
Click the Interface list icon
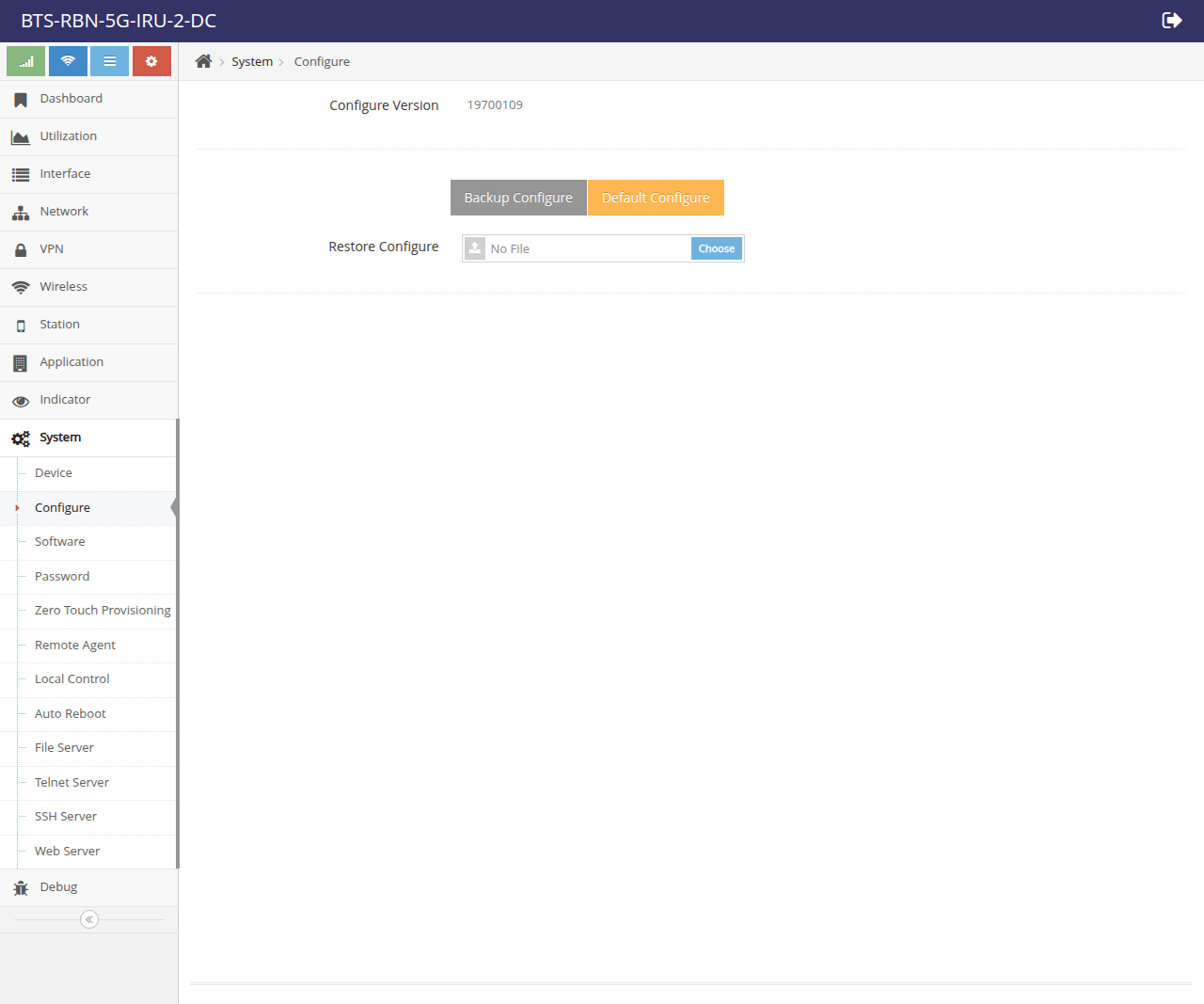coord(21,174)
